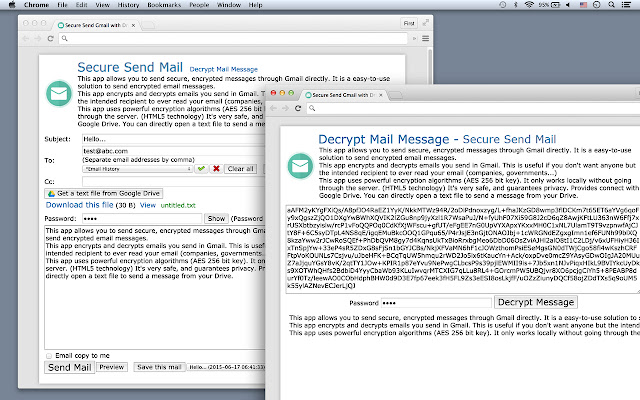Open the Bookmarks menu
The height and width of the screenshot is (400, 640).
pyautogui.click(x=164, y=5)
